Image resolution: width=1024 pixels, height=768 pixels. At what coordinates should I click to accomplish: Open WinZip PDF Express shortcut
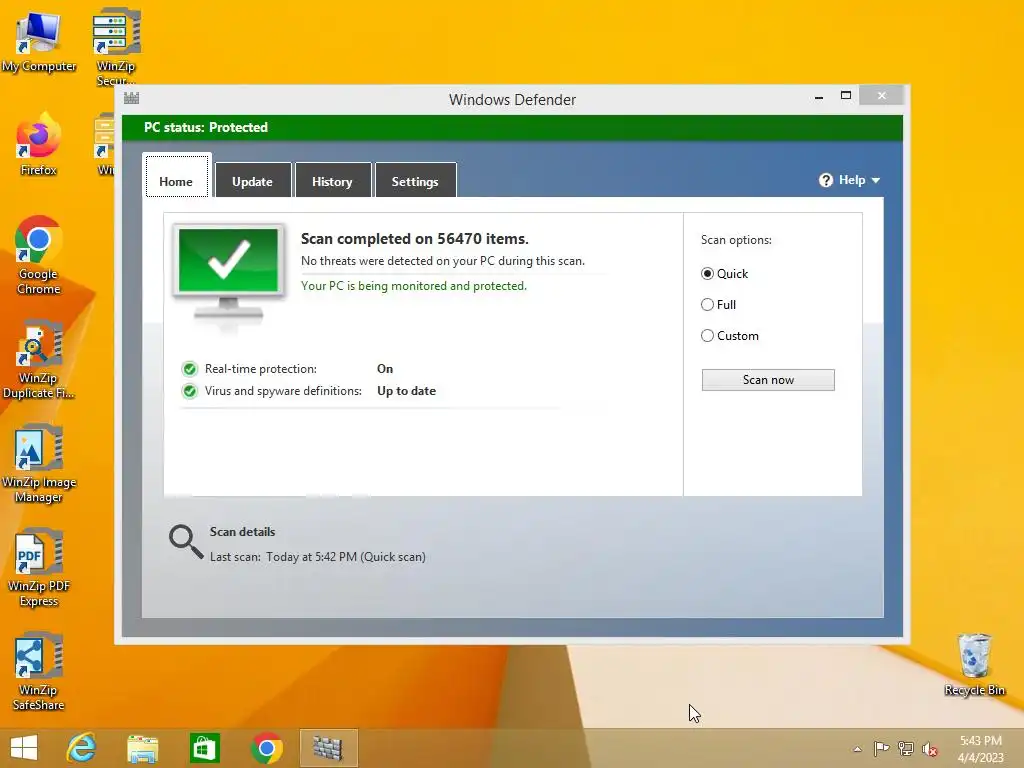pyautogui.click(x=39, y=568)
